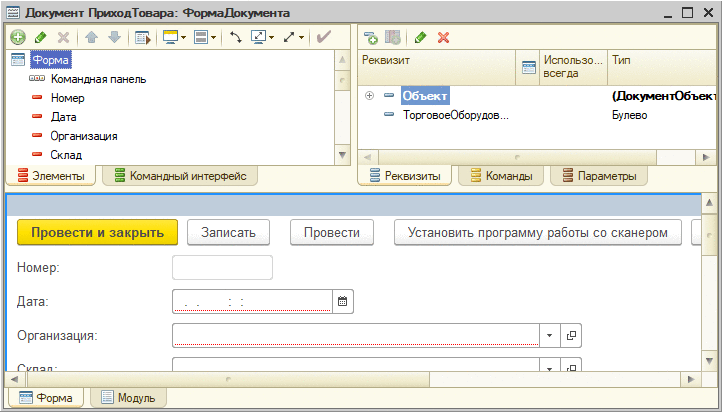Viewport: 722px width, 412px height.
Task: Select the Дата element in the tree
Action: click(x=63, y=117)
